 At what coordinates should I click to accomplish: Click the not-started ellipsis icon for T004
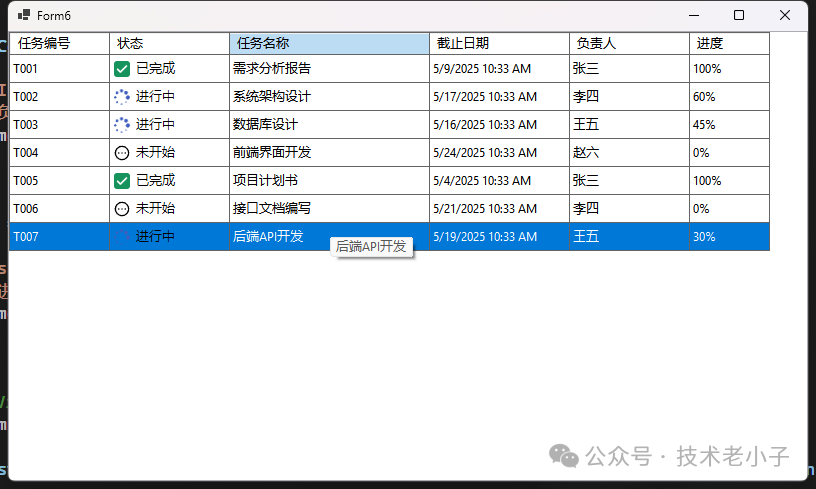pyautogui.click(x=122, y=153)
